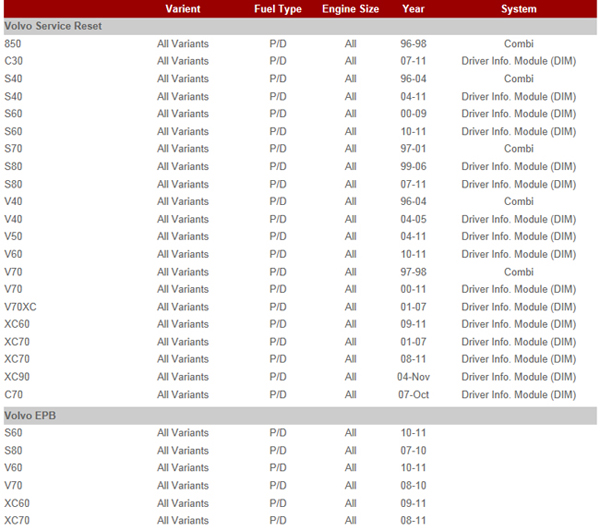Viewport: 600px width, 531px height.
Task: Select the V50 model cell
Action: click(x=13, y=236)
